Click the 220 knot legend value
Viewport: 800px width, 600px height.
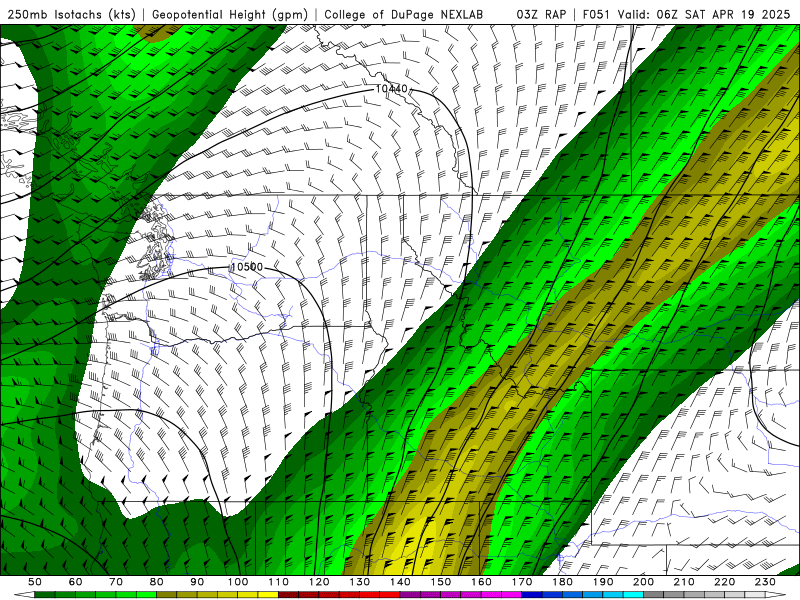tap(725, 582)
